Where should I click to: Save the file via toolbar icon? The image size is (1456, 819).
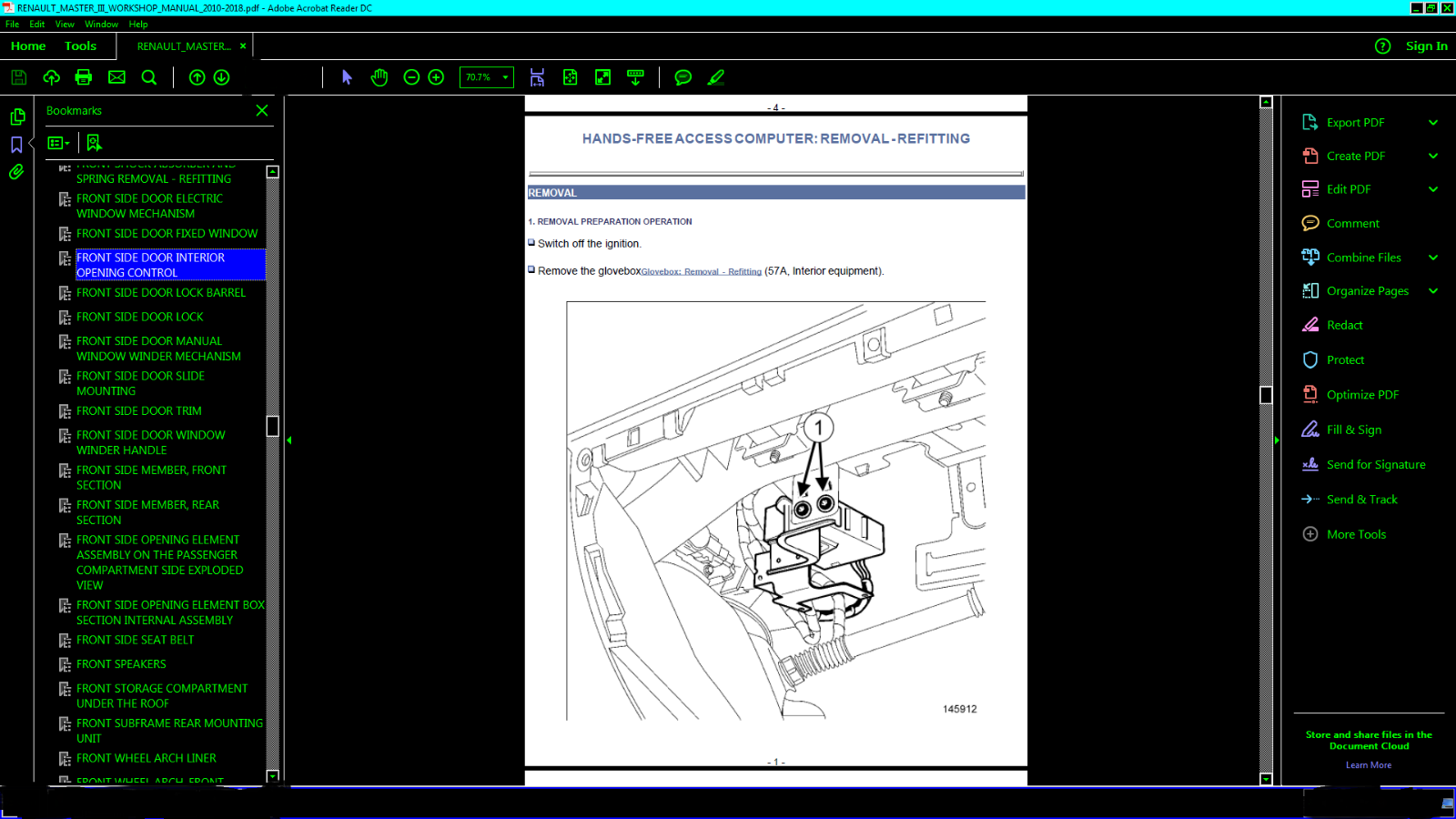click(x=18, y=77)
